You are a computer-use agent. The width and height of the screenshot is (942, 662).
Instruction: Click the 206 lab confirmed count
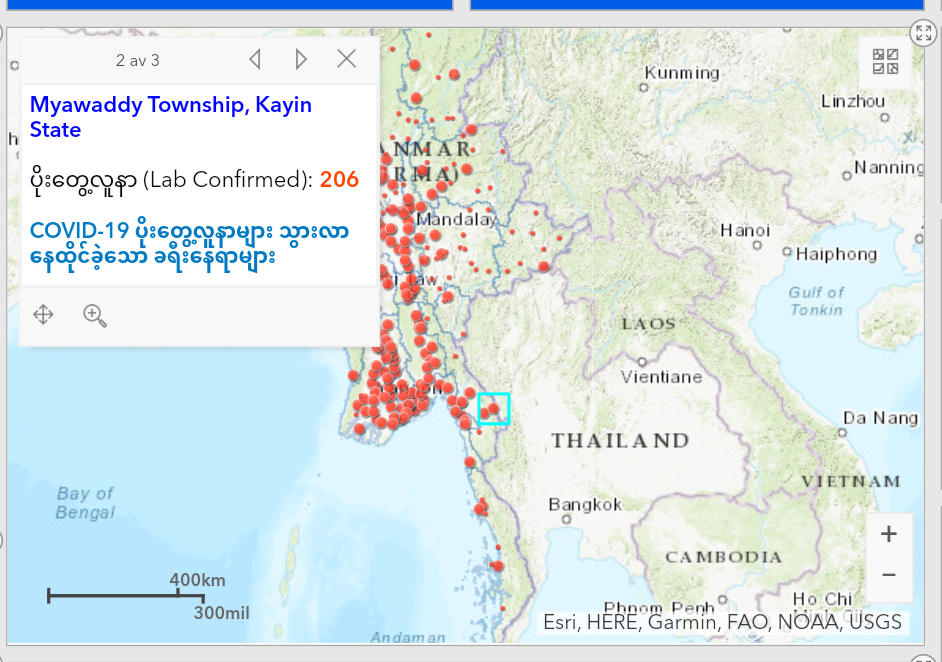339,180
